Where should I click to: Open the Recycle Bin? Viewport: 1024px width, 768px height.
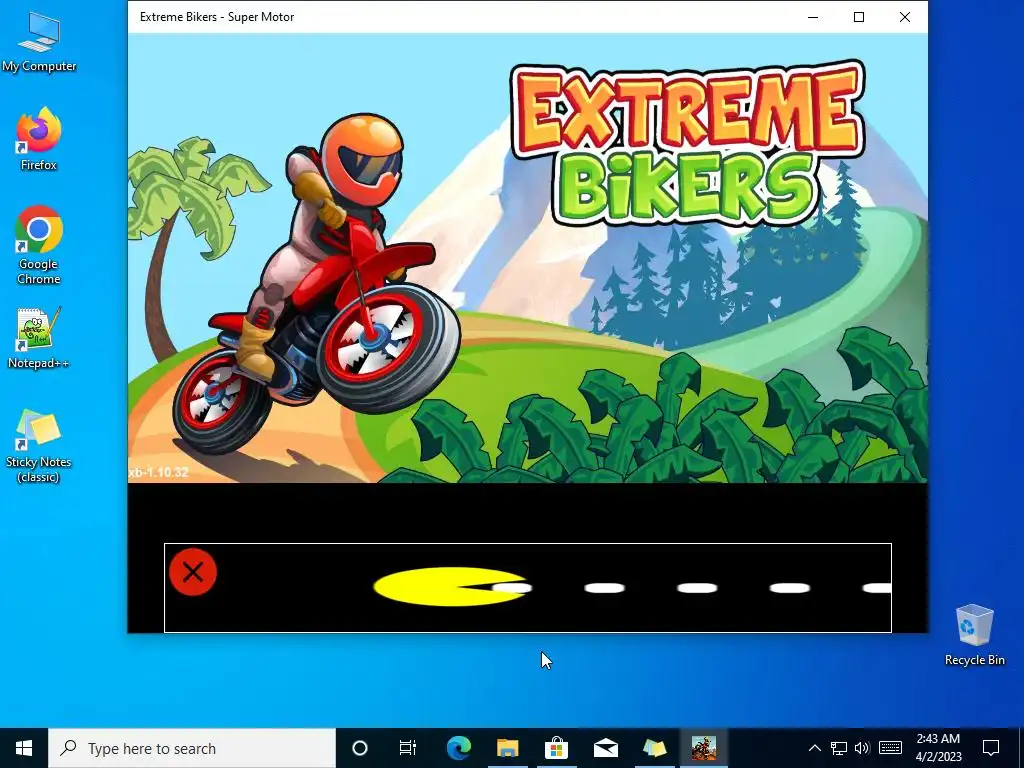click(974, 635)
